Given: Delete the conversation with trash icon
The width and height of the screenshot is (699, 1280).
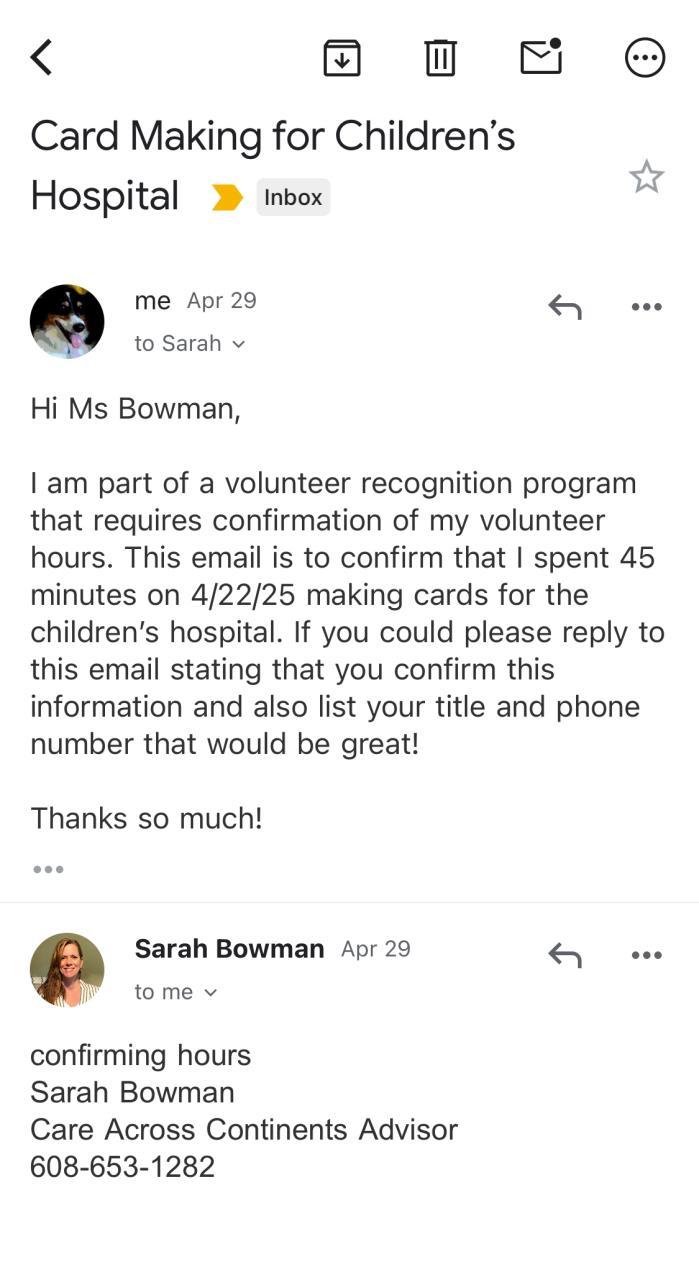Looking at the screenshot, I should [x=440, y=58].
